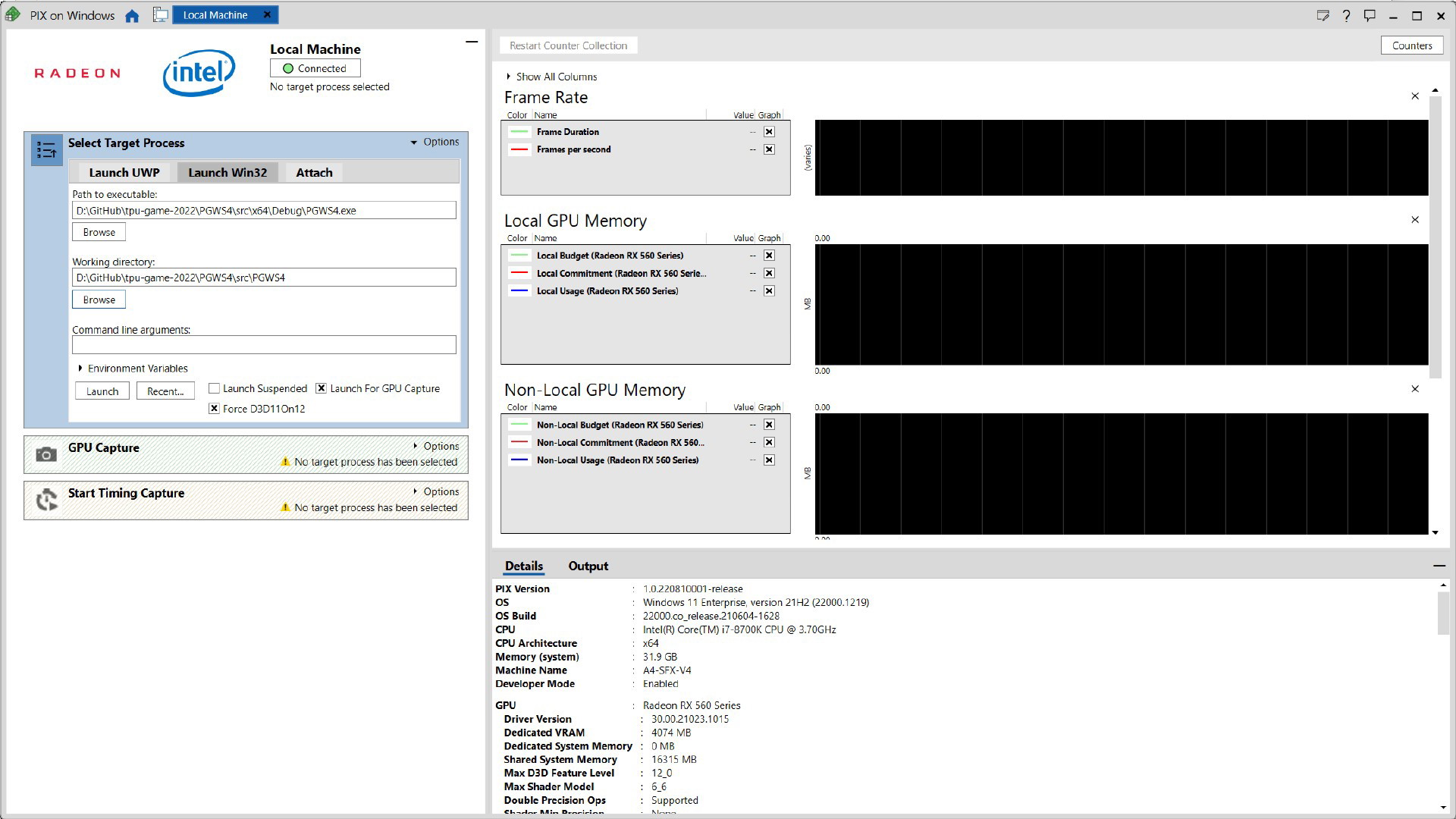Toggle graph for Non-Local Usage
The width and height of the screenshot is (1456, 819).
769,460
